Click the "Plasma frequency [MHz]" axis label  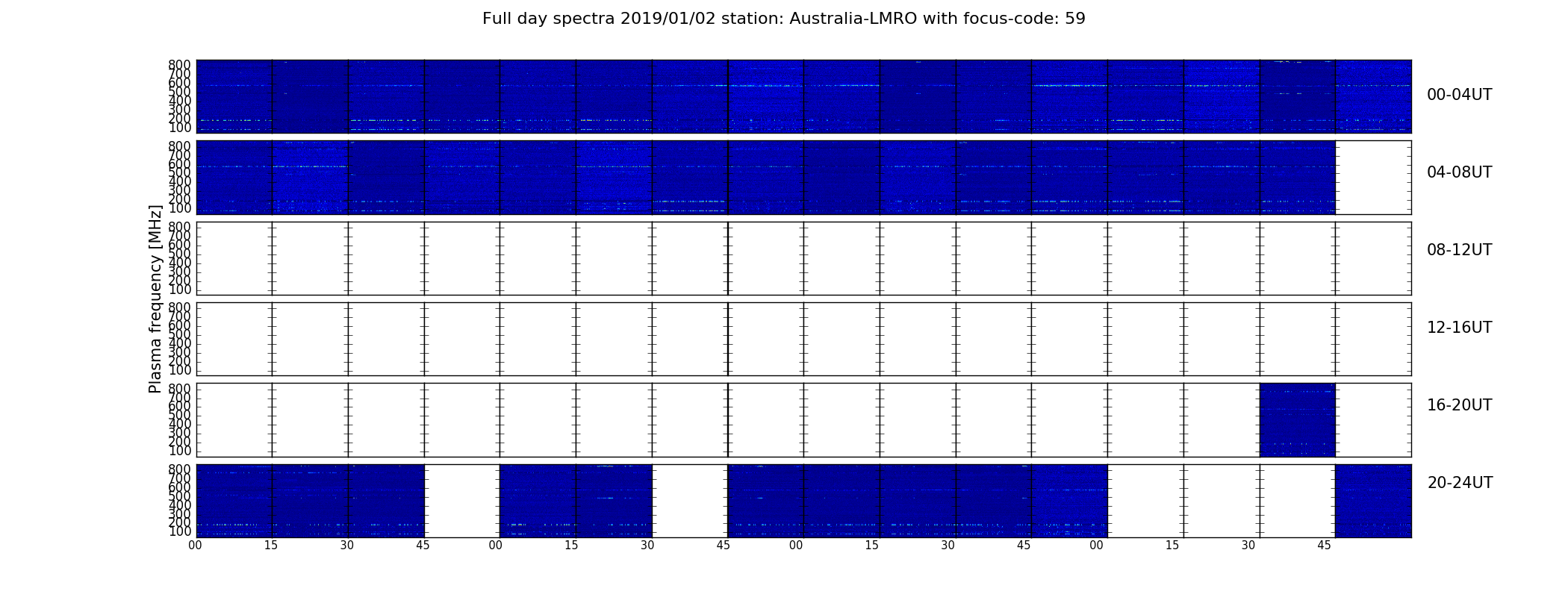pos(155,298)
